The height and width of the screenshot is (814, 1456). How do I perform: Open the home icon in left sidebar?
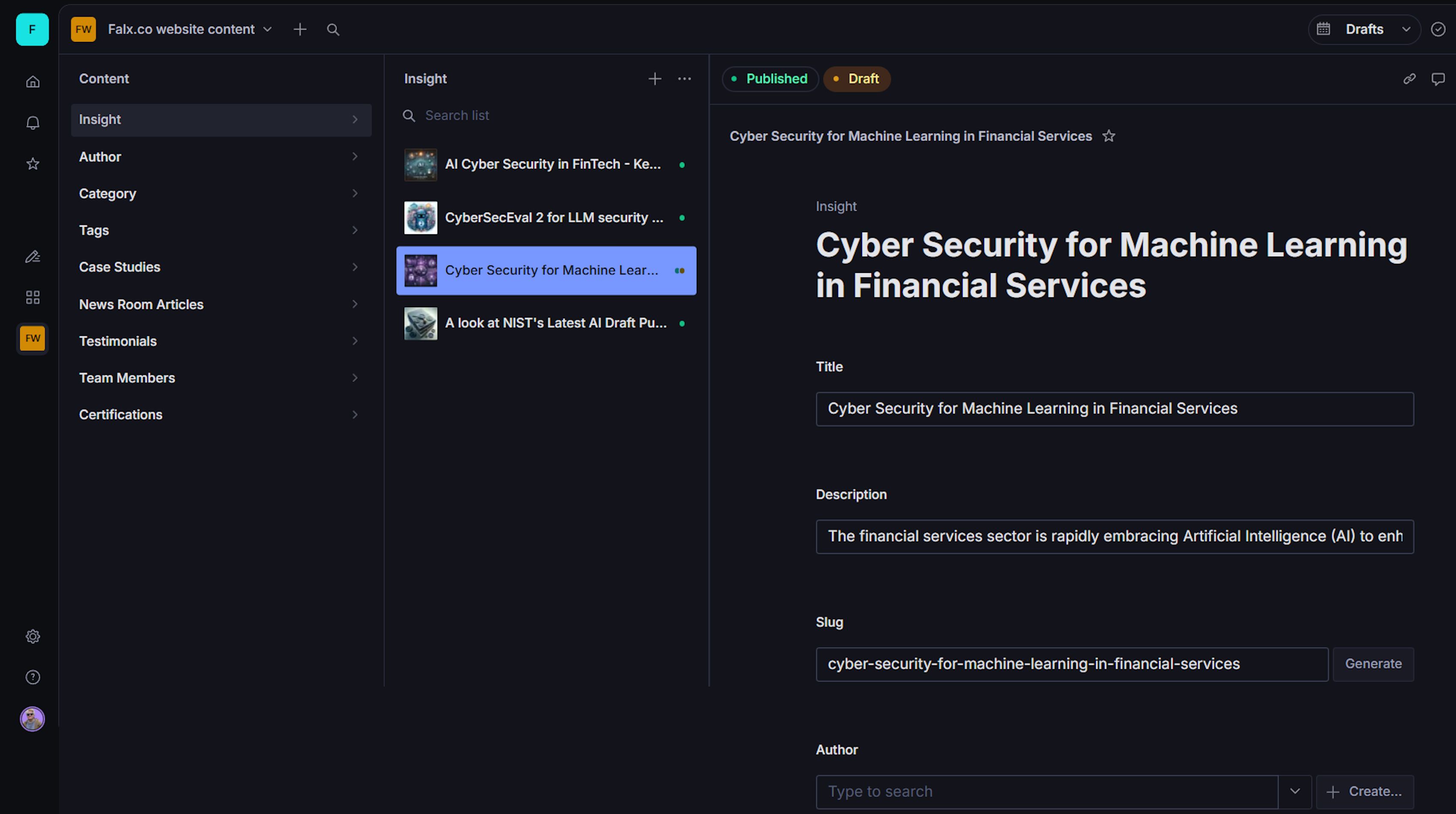click(33, 81)
